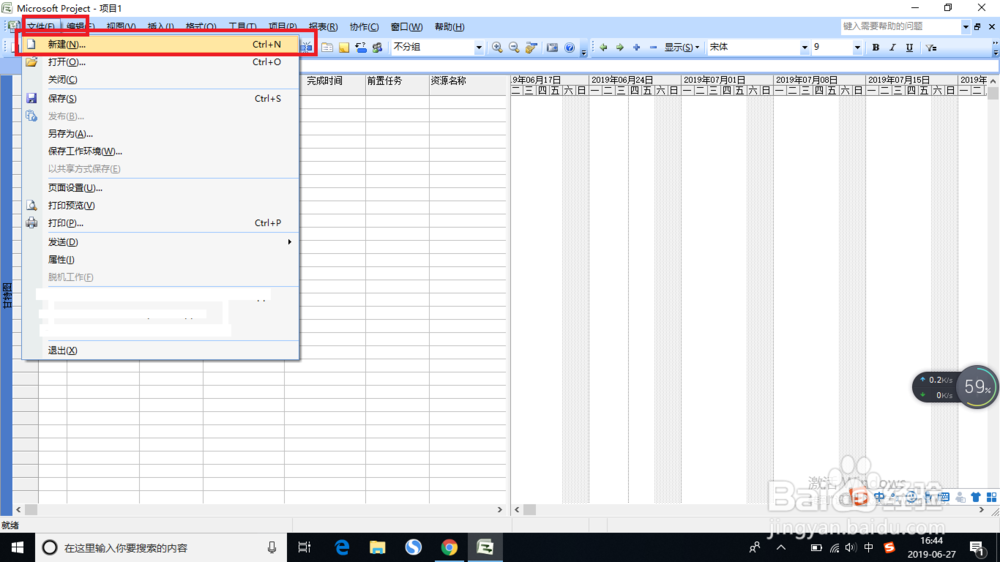This screenshot has height=562, width=1000.
Task: Open Microsoft Project Help question-mark icon
Action: 570,47
